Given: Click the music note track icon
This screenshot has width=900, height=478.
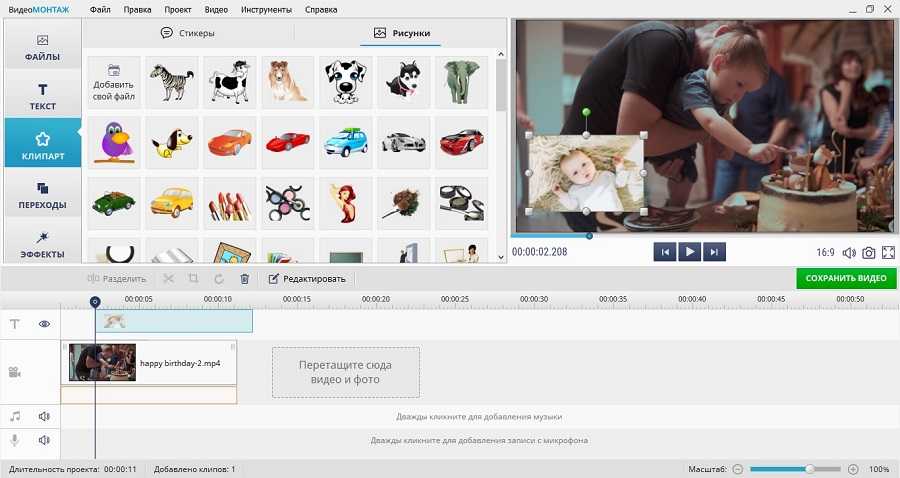Looking at the screenshot, I should coord(15,417).
